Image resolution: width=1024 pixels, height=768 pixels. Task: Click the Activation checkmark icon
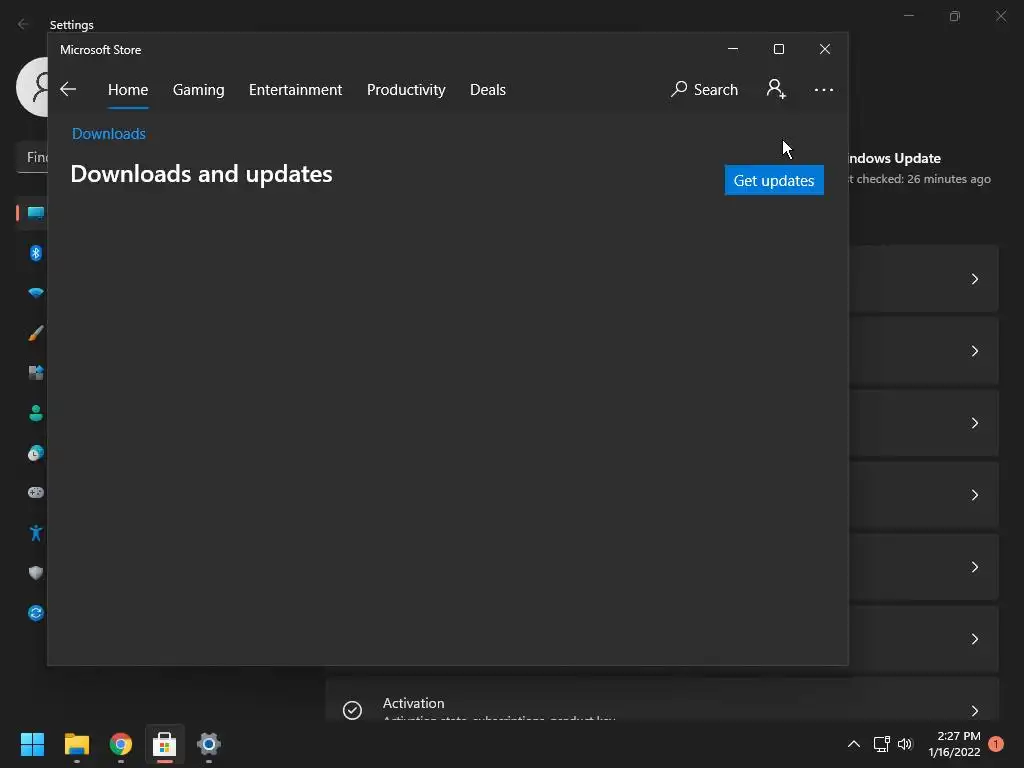tap(352, 710)
